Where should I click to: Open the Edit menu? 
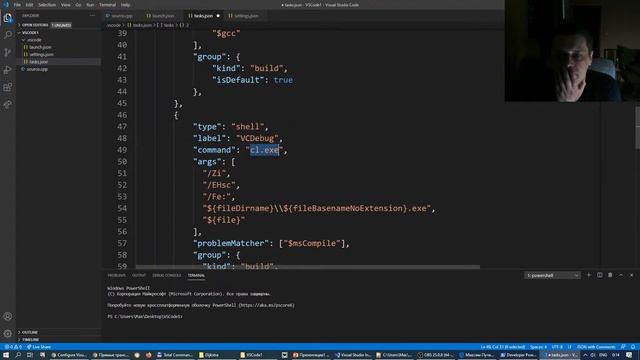tap(29, 5)
